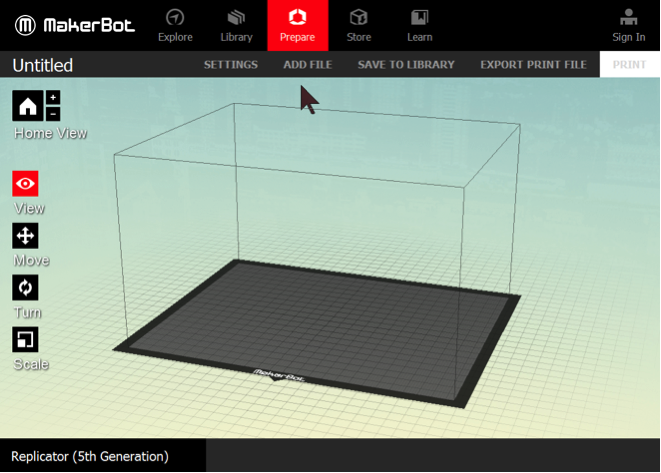The width and height of the screenshot is (661, 473).
Task: Open the Library tab
Action: click(x=236, y=25)
